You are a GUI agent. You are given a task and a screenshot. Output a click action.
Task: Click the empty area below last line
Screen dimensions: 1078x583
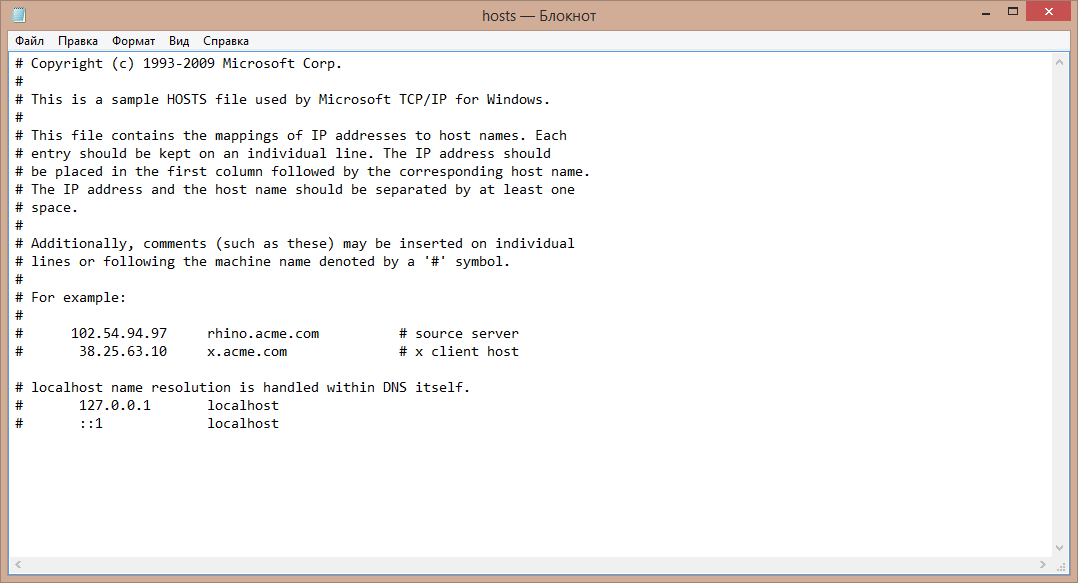tap(529, 495)
